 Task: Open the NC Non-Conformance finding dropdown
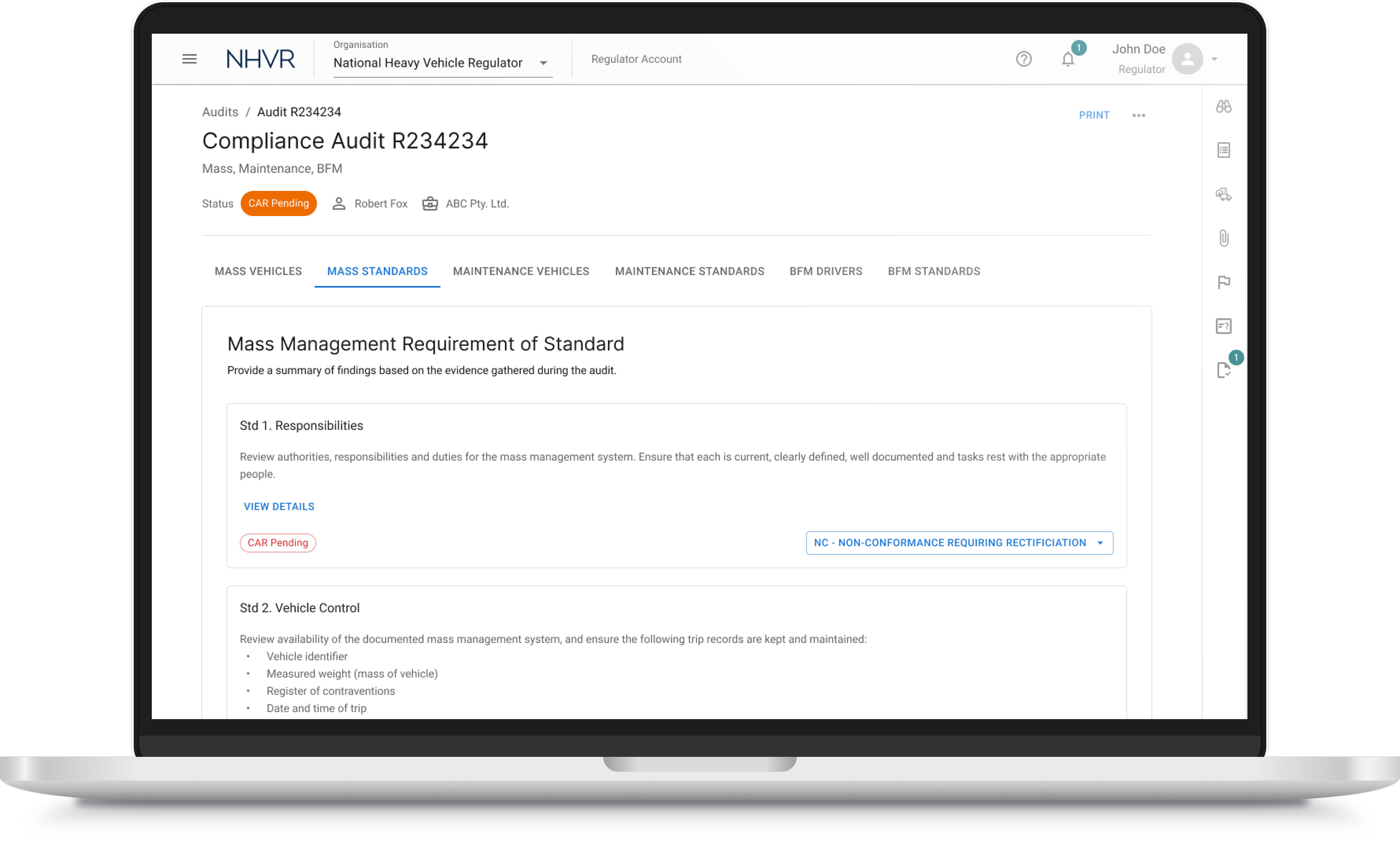pyautogui.click(x=959, y=543)
